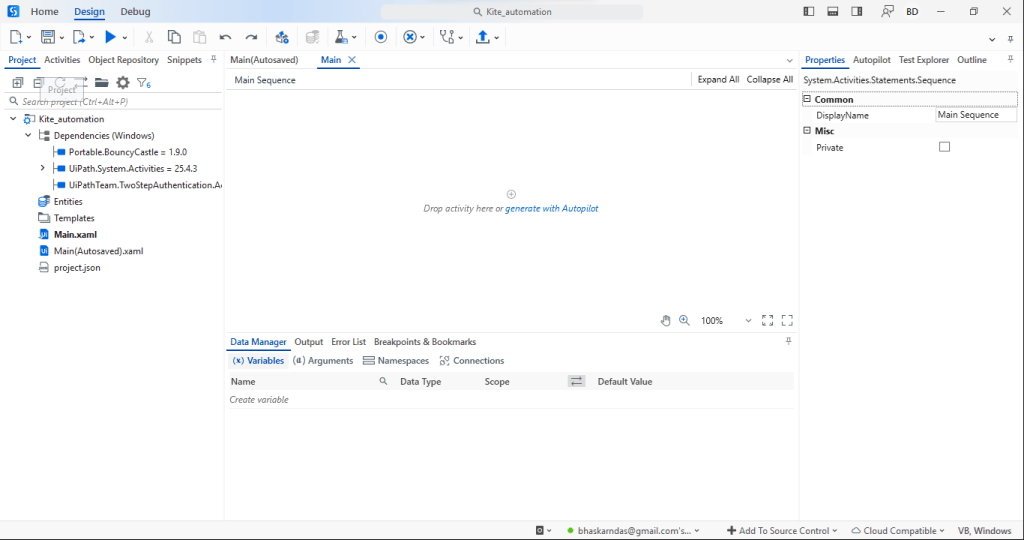Click the Publish upload icon
The image size is (1024, 540).
pos(483,37)
